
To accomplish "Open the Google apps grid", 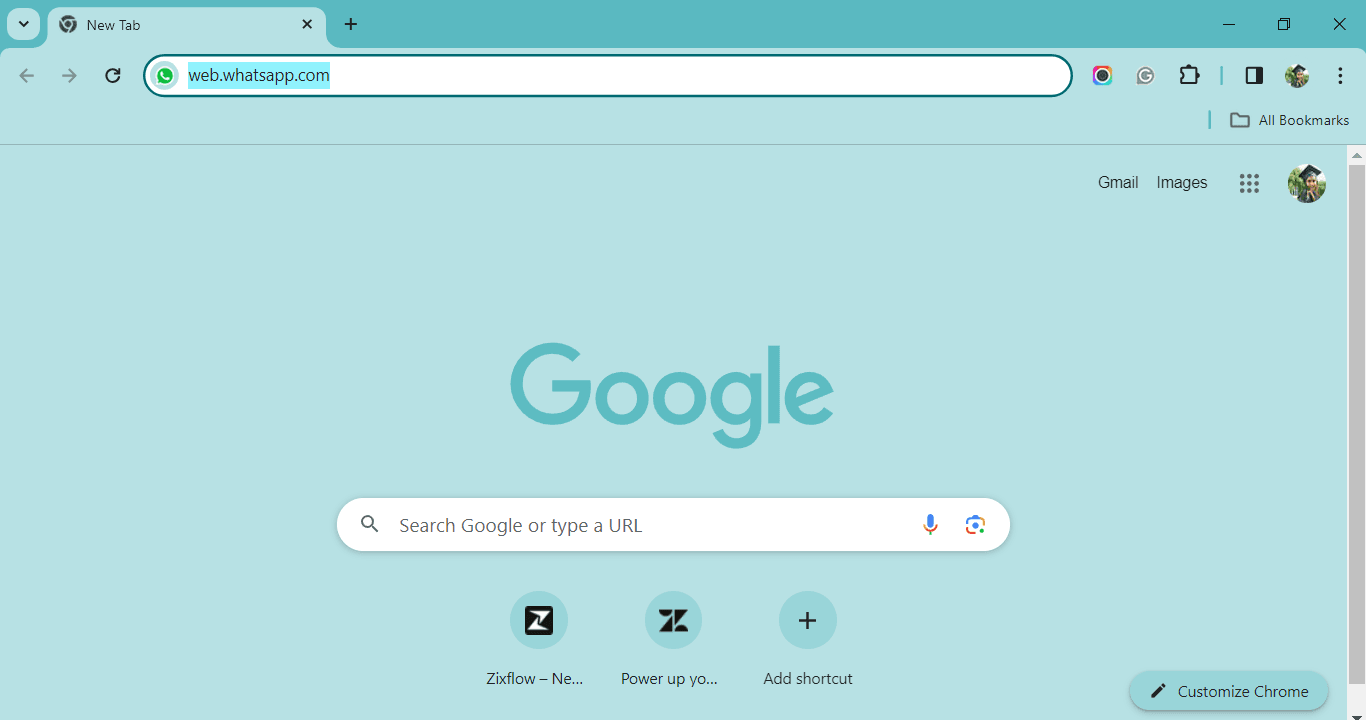I will (1249, 183).
